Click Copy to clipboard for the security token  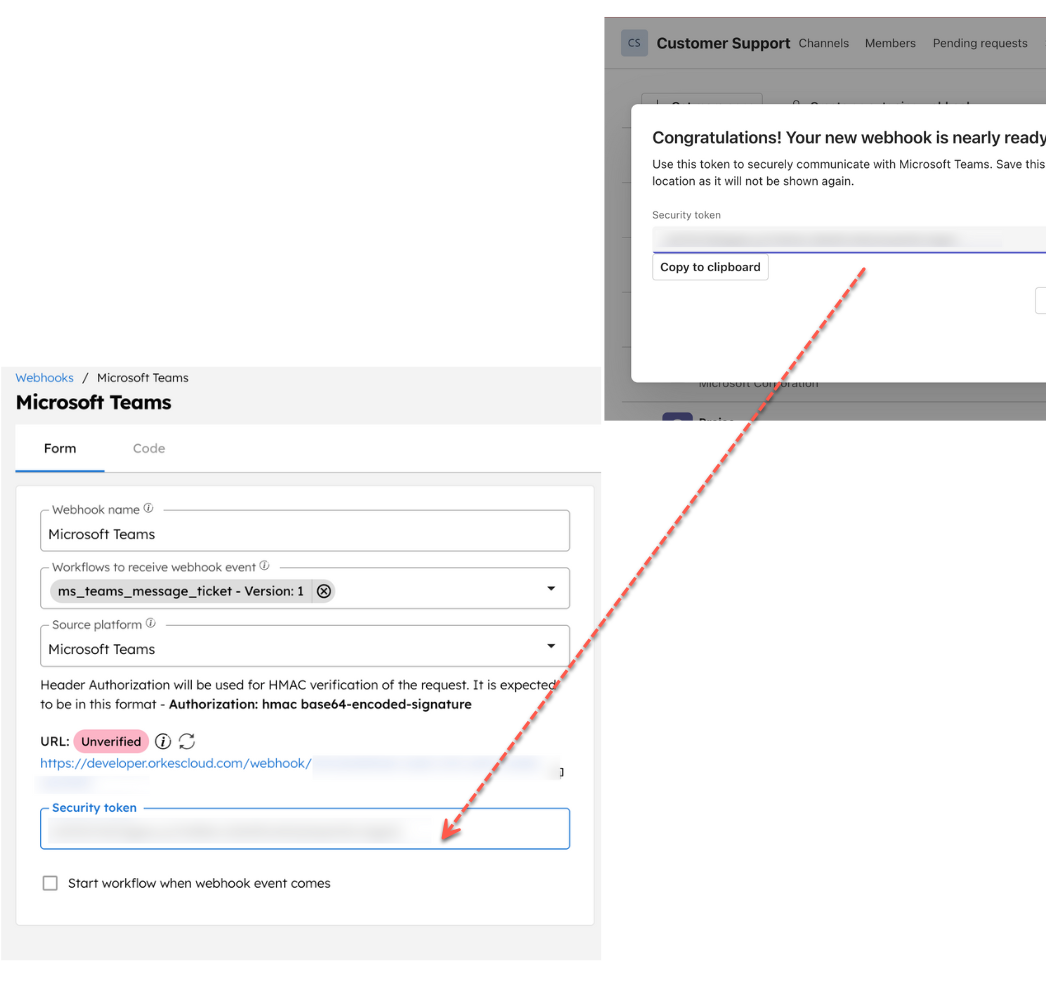[x=710, y=267]
